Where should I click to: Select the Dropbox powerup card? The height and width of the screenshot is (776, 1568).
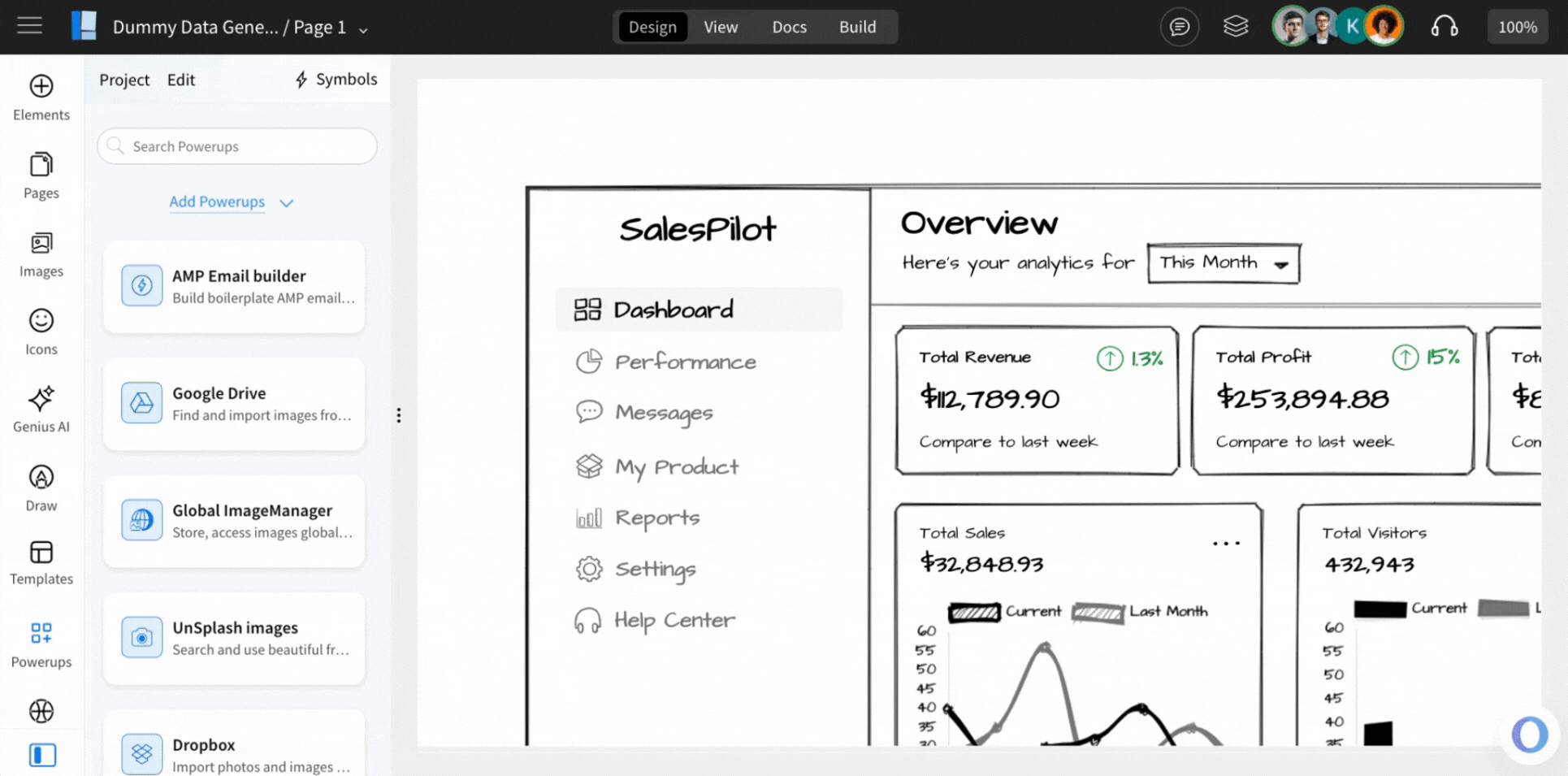(235, 748)
